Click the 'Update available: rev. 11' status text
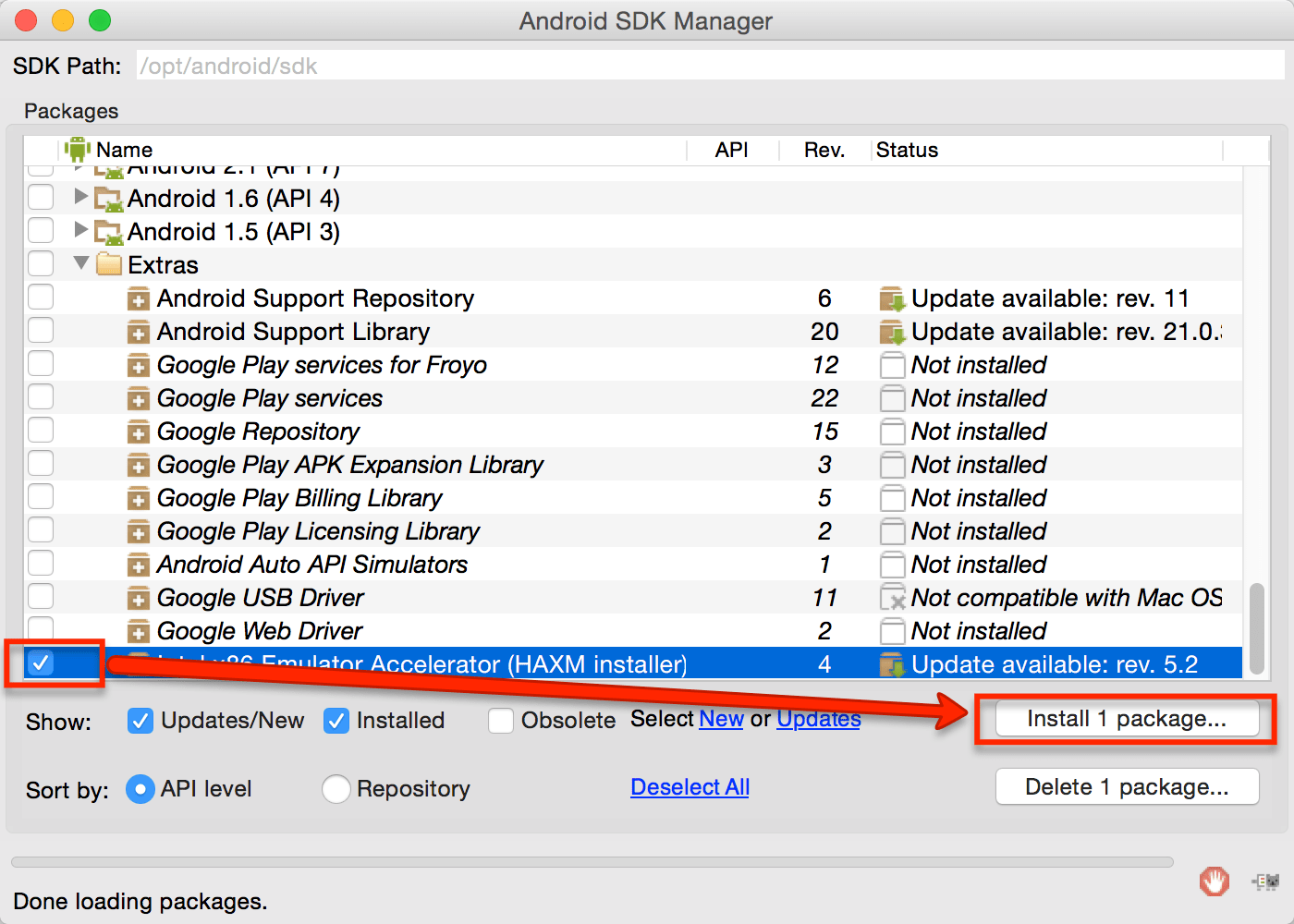The width and height of the screenshot is (1294, 924). click(1050, 298)
